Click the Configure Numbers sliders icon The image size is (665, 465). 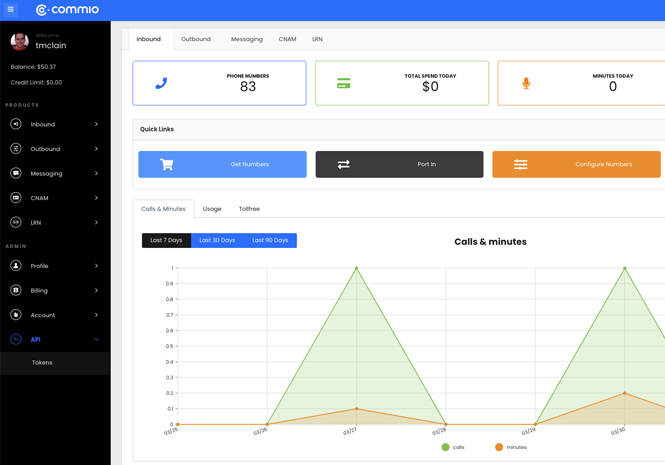[521, 164]
